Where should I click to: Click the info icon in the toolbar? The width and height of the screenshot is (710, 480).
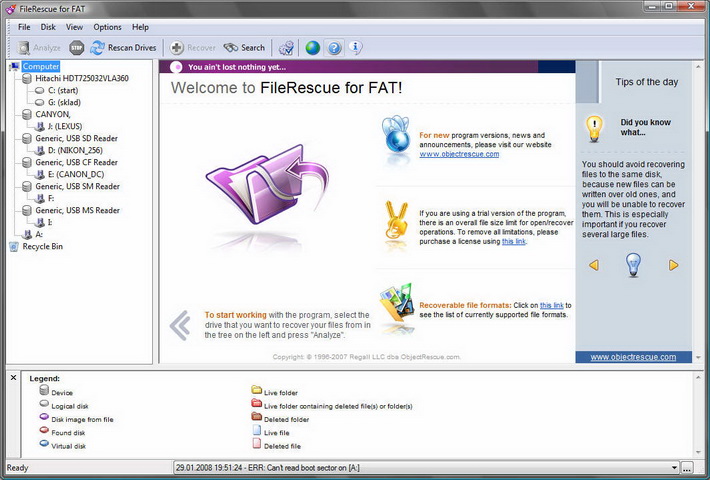(356, 47)
